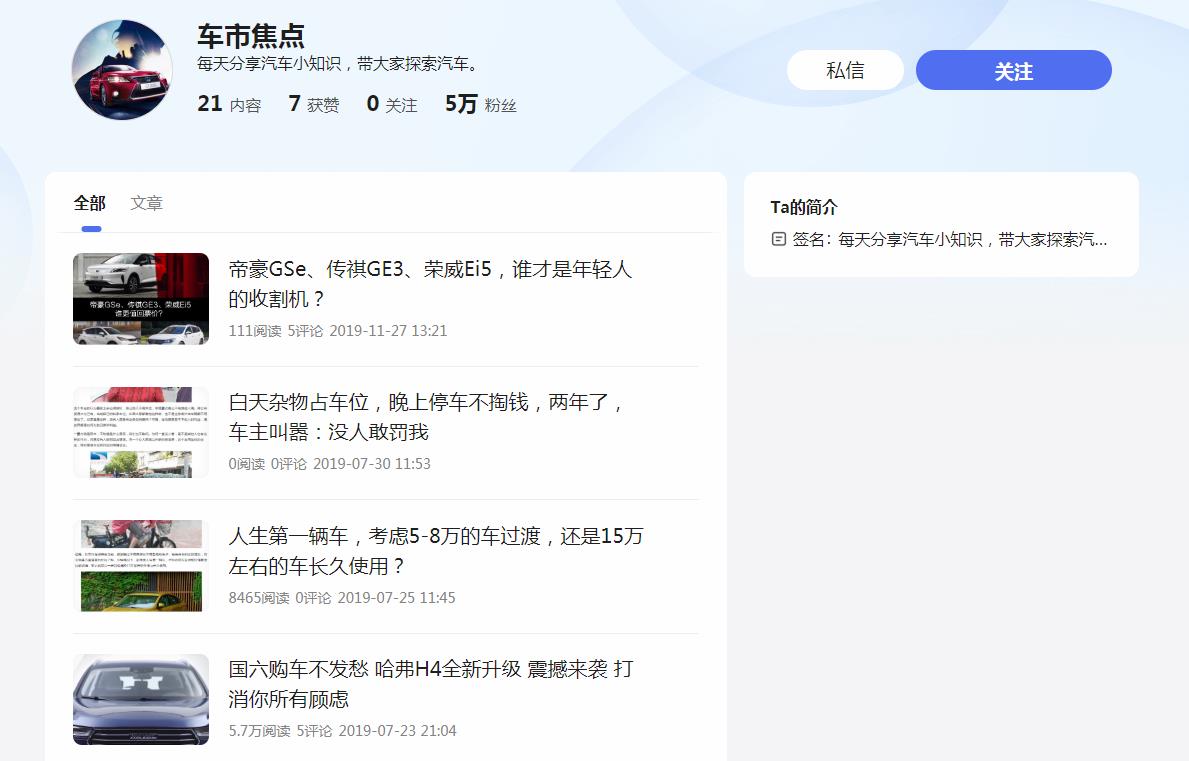The image size is (1189, 761).
Task: Click 8465阅读 0评论 2019-07-25 11:45 meta
Action: pyautogui.click(x=342, y=597)
